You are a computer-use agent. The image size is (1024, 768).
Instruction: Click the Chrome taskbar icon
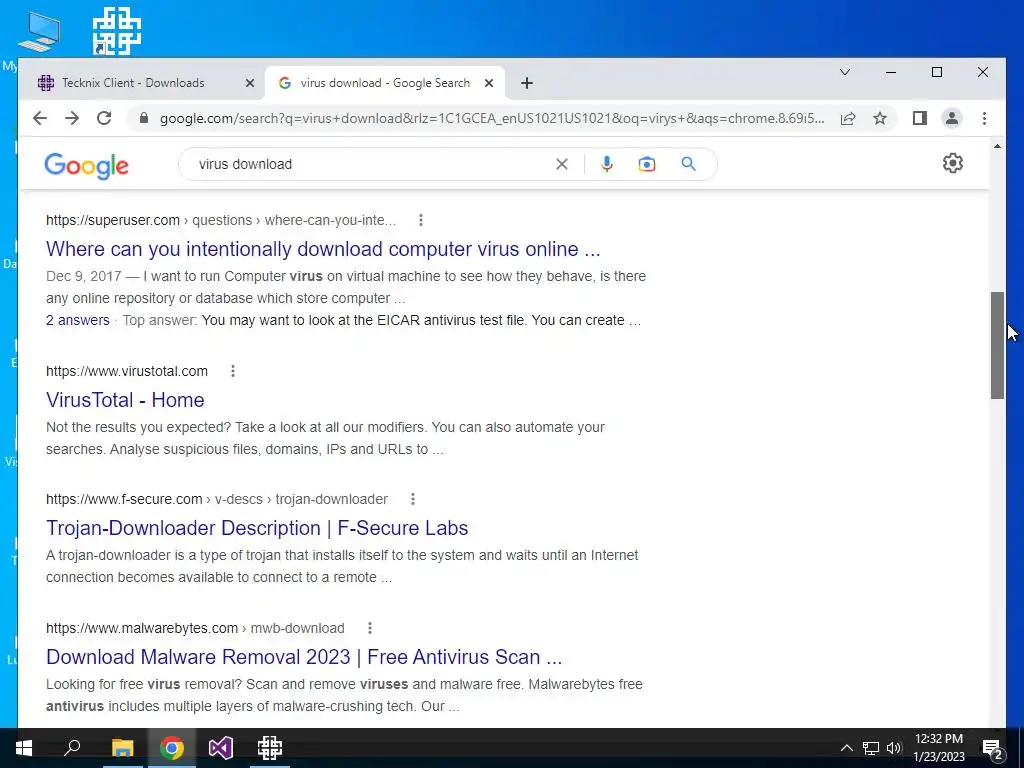(171, 748)
